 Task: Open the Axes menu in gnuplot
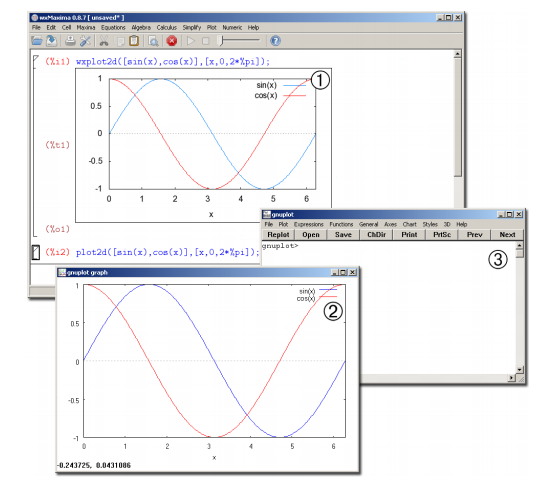[x=390, y=224]
